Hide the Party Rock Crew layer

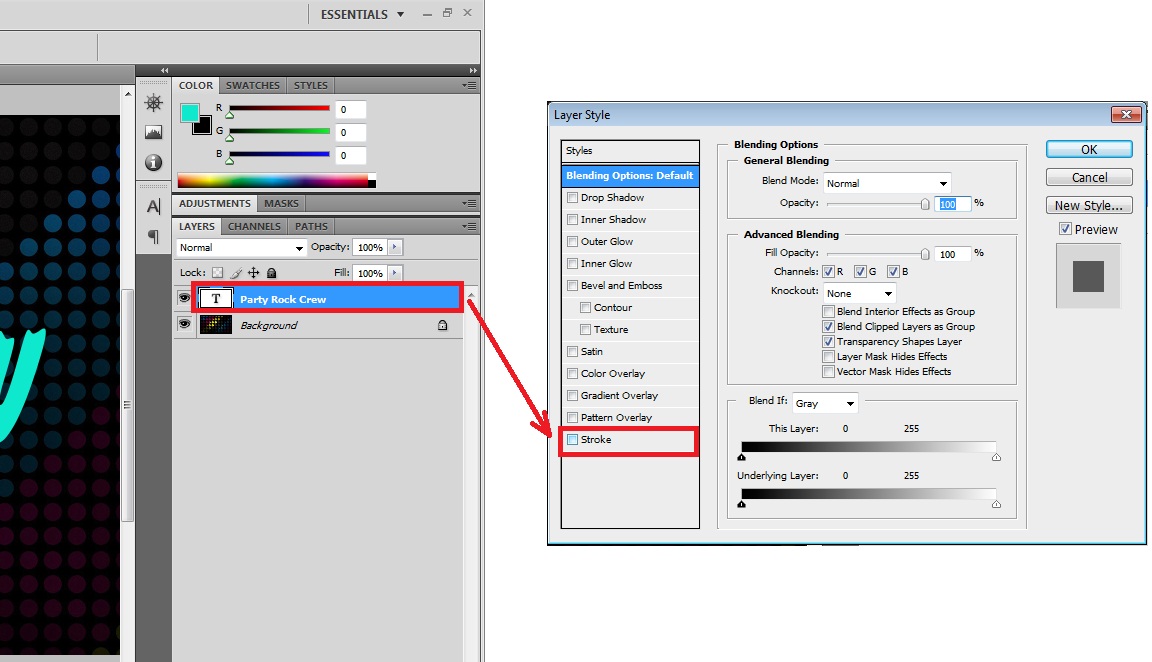tap(184, 298)
